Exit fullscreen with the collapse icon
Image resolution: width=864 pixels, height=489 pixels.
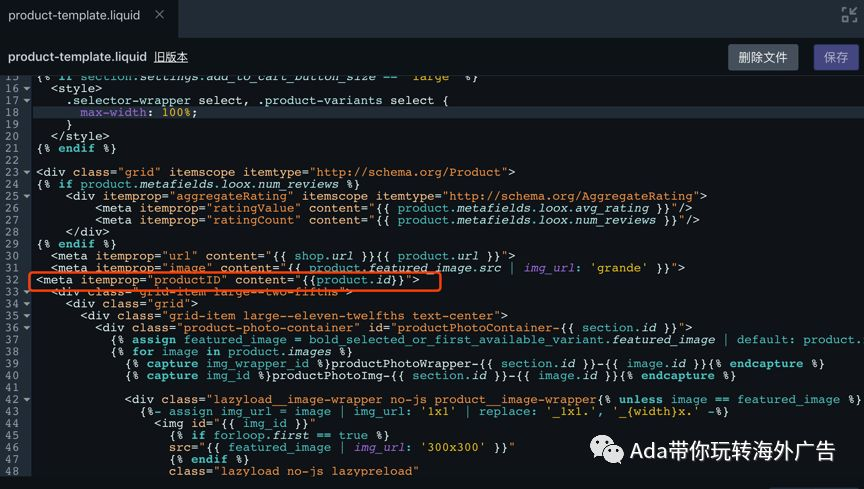(849, 15)
